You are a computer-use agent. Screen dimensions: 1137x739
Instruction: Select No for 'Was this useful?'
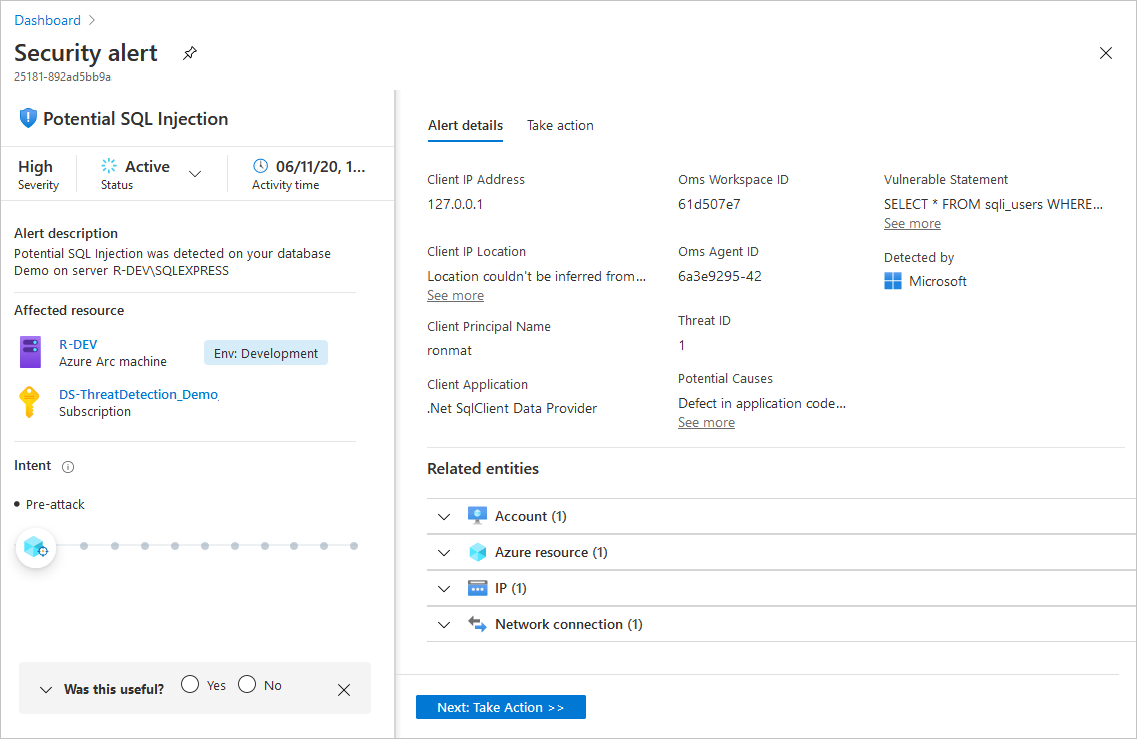coord(248,685)
